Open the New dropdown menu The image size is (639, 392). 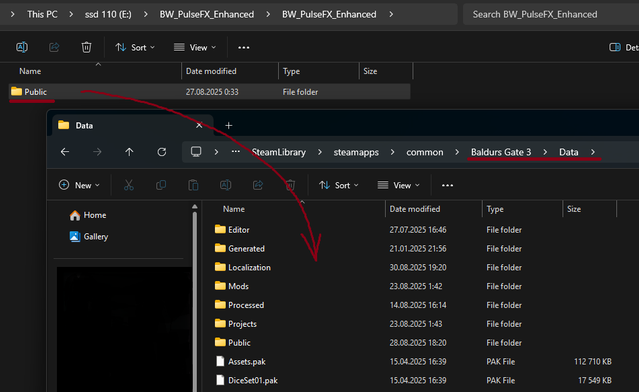click(x=79, y=185)
